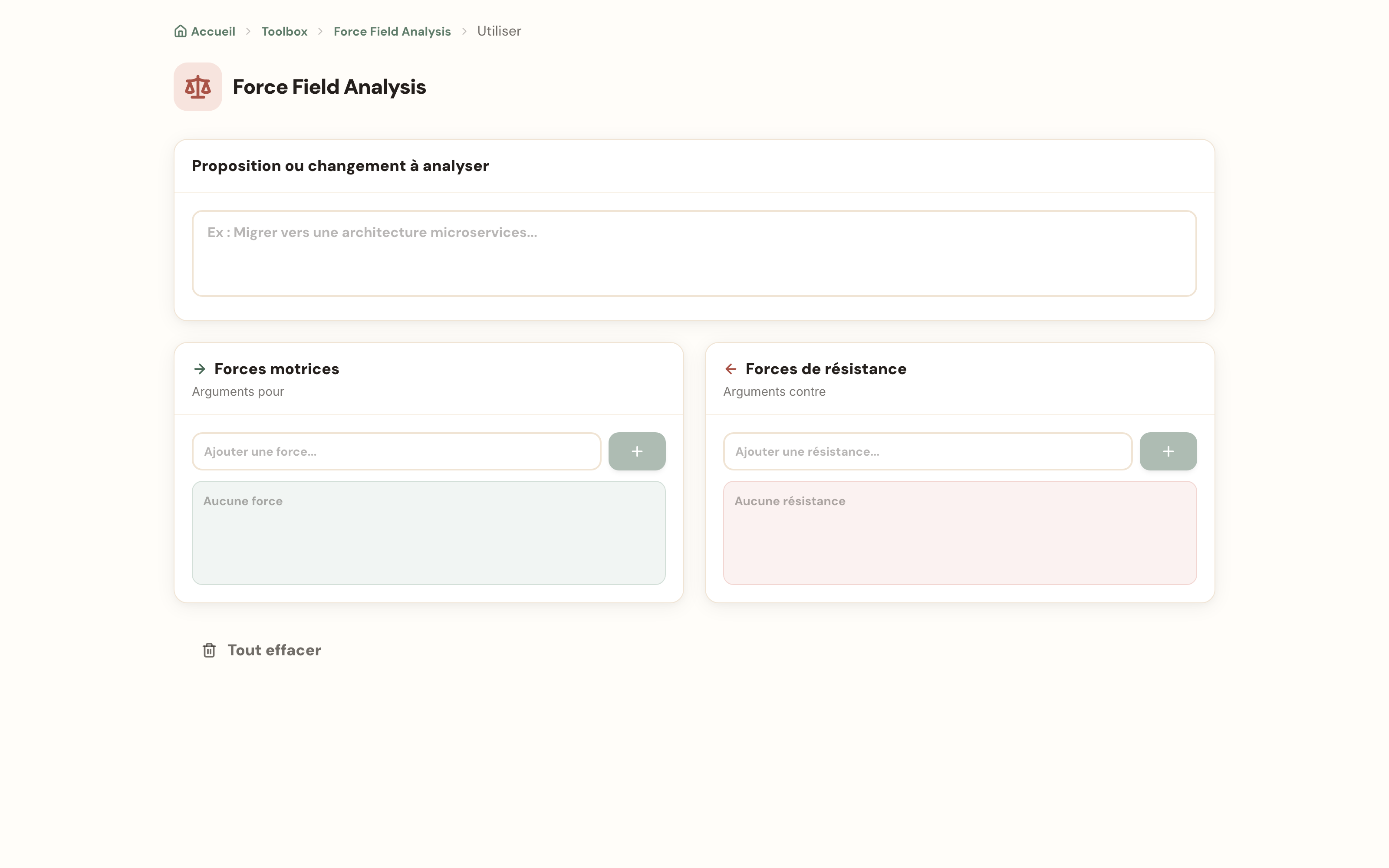Open the Accueil breadcrumb link
The image size is (1389, 868).
click(x=205, y=31)
